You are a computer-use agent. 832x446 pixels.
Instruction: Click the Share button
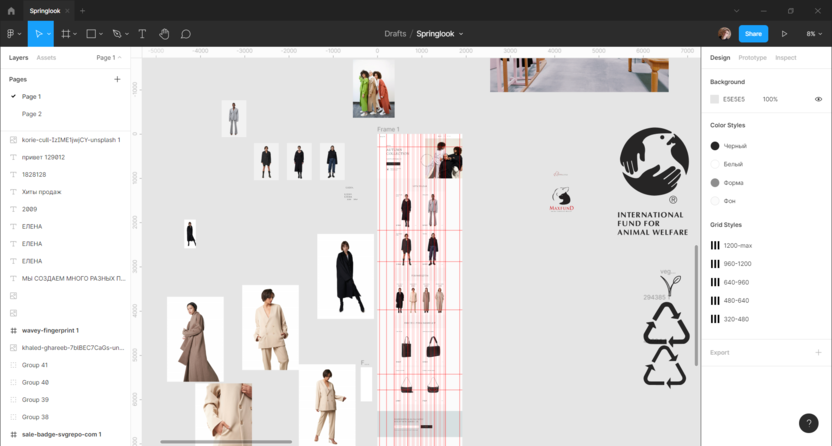point(753,34)
